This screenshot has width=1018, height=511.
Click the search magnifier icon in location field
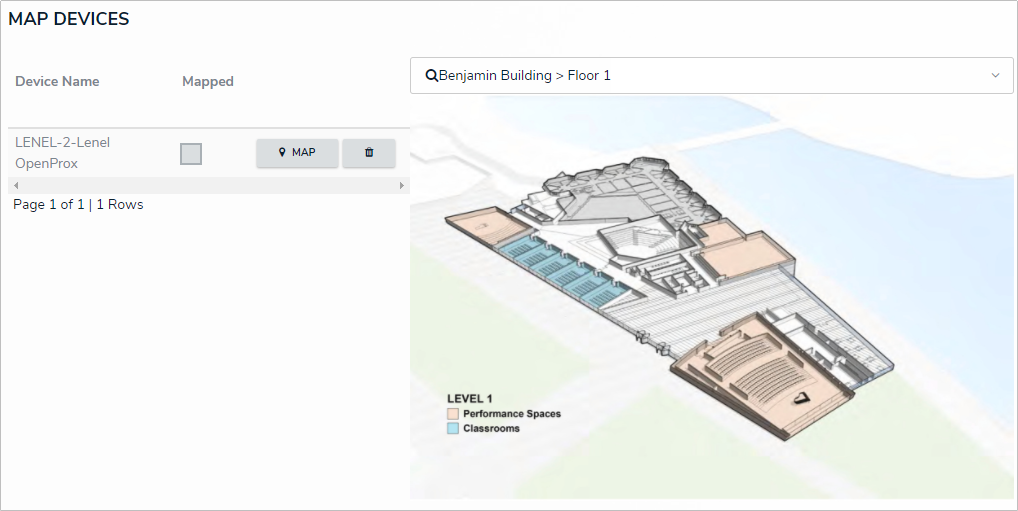[431, 75]
